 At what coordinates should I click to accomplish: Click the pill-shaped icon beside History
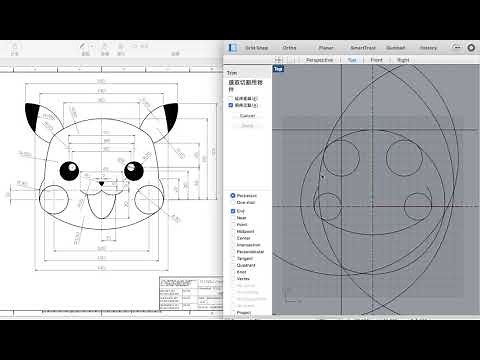[457, 48]
